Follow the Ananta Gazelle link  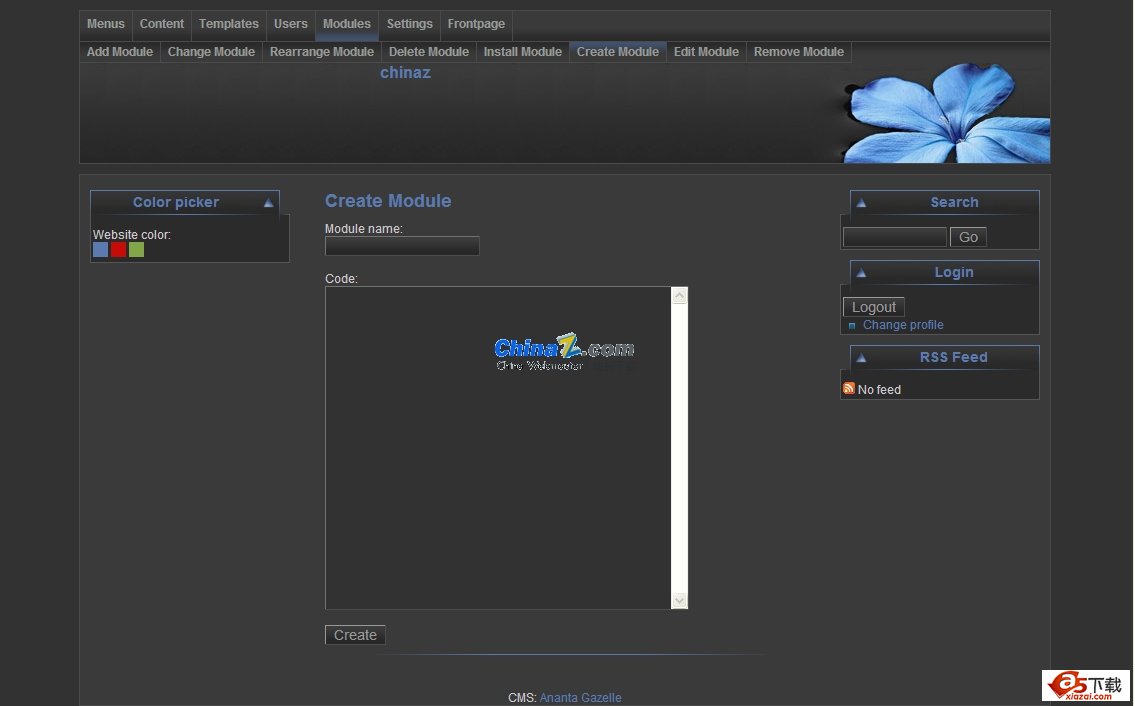(580, 698)
